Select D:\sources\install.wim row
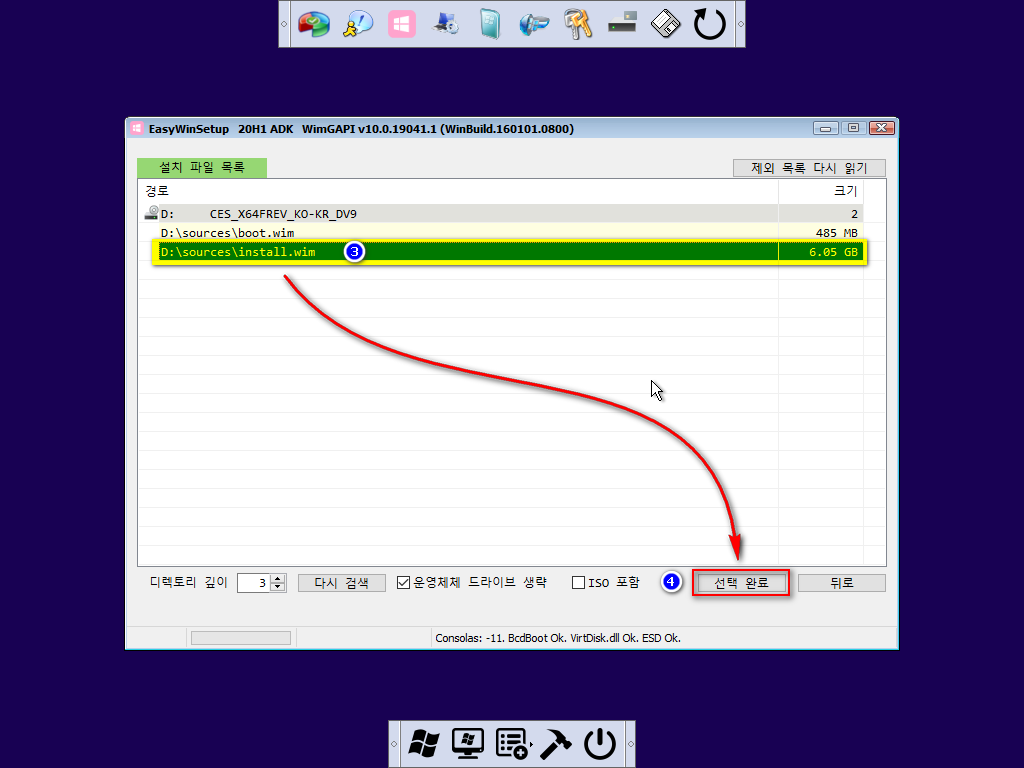The height and width of the screenshot is (768, 1024). pyautogui.click(x=510, y=251)
